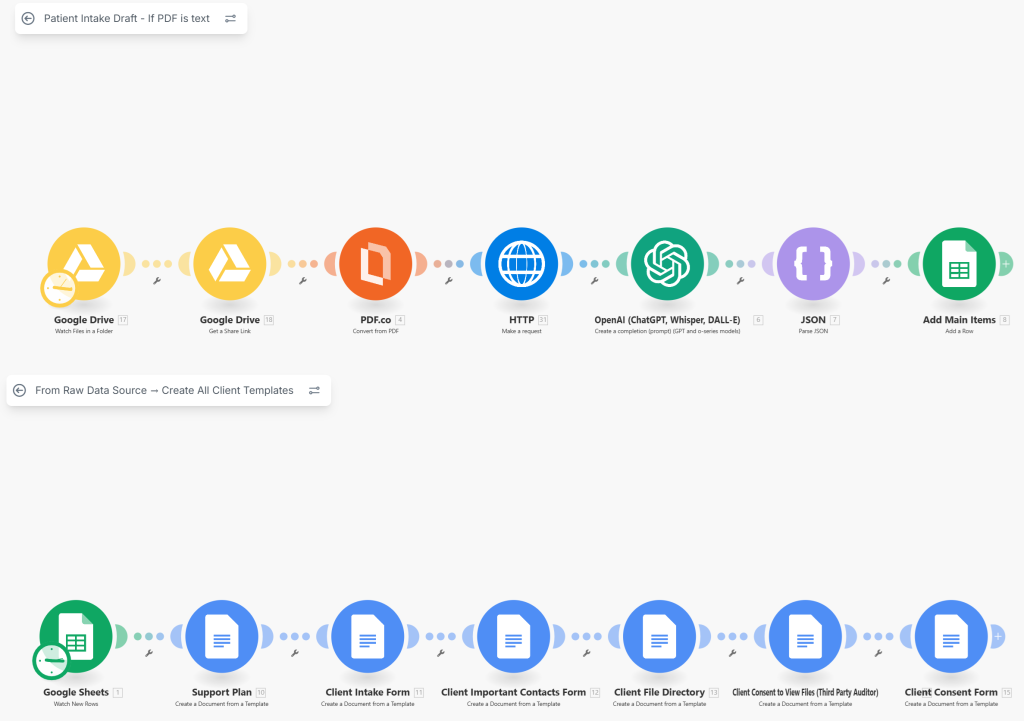1024x721 pixels.
Task: Click the "Google Sheets" module label
Action: [x=76, y=692]
